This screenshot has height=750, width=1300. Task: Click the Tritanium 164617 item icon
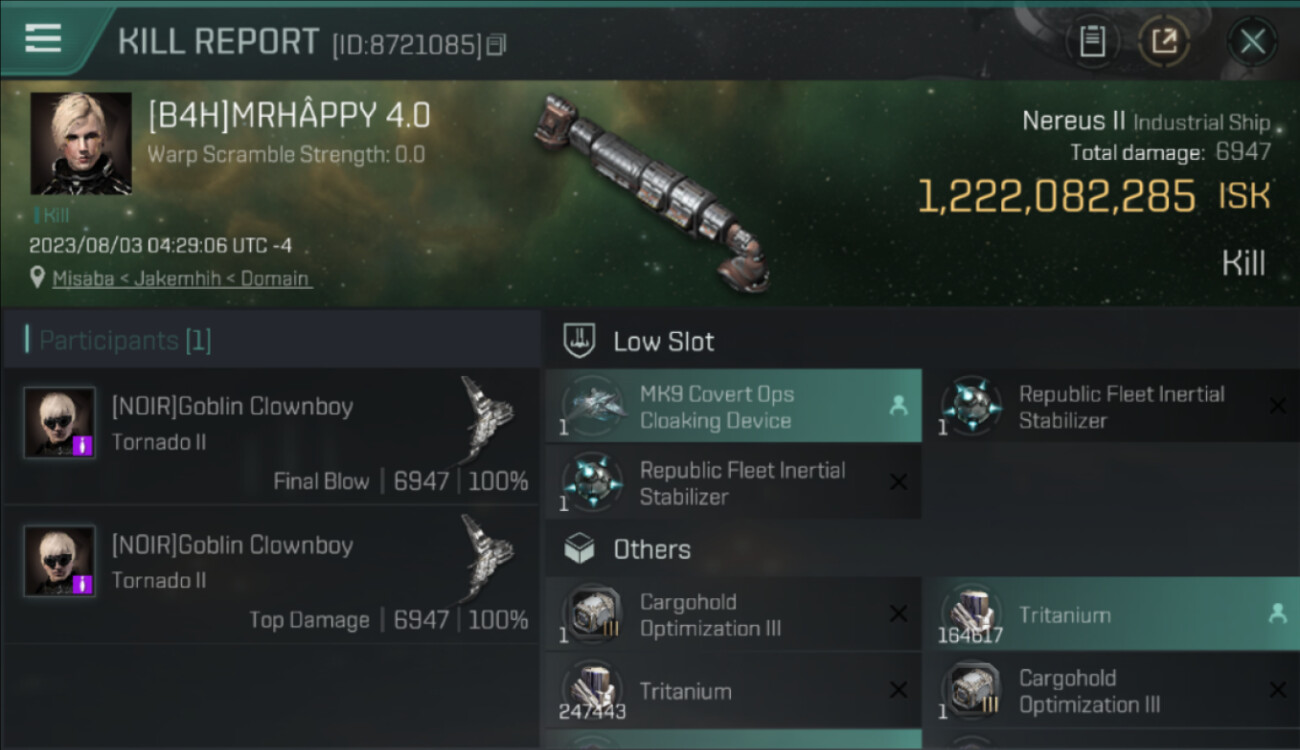(969, 612)
